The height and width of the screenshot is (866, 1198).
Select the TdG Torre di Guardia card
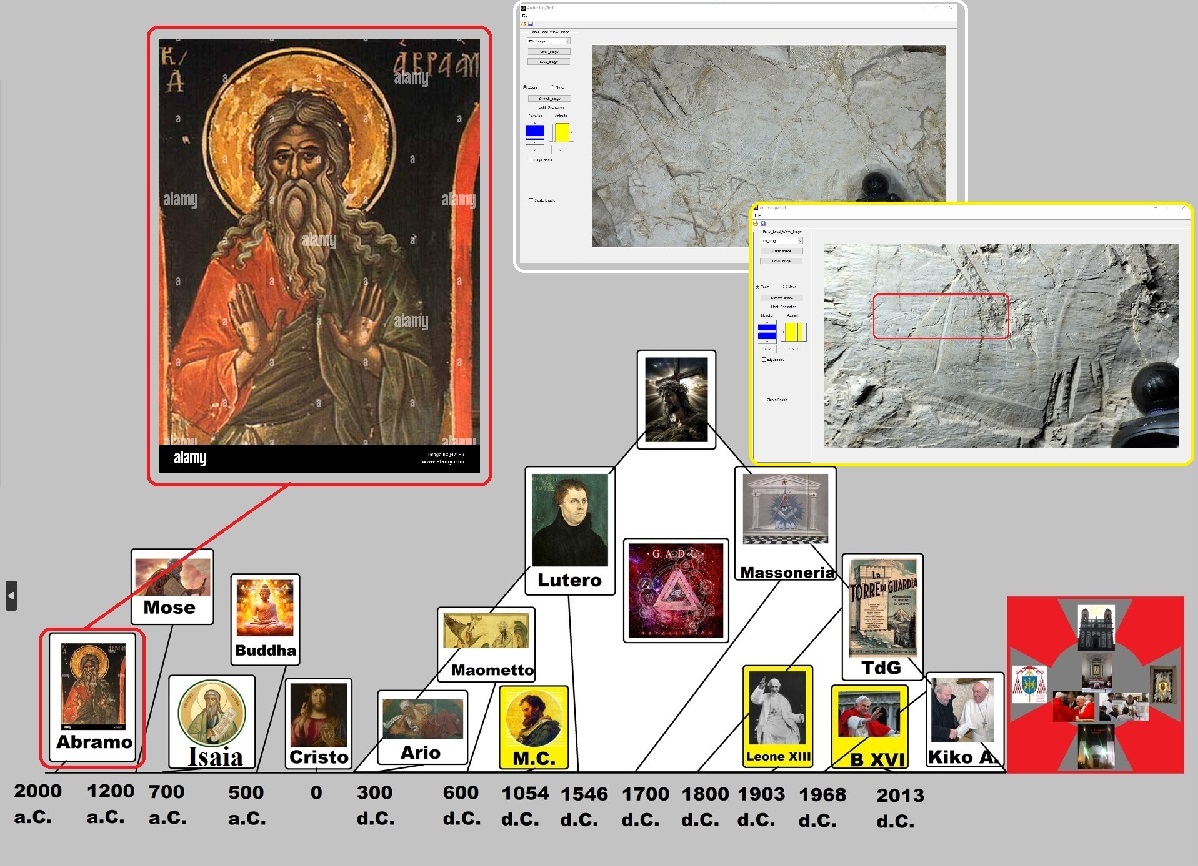pos(882,617)
